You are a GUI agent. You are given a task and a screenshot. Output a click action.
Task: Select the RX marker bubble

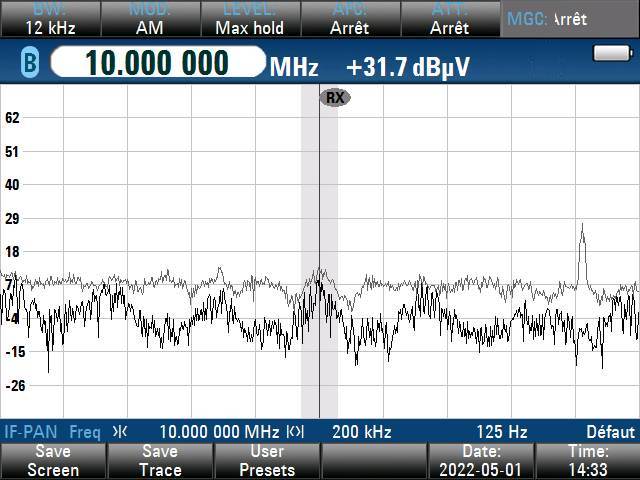(x=334, y=97)
